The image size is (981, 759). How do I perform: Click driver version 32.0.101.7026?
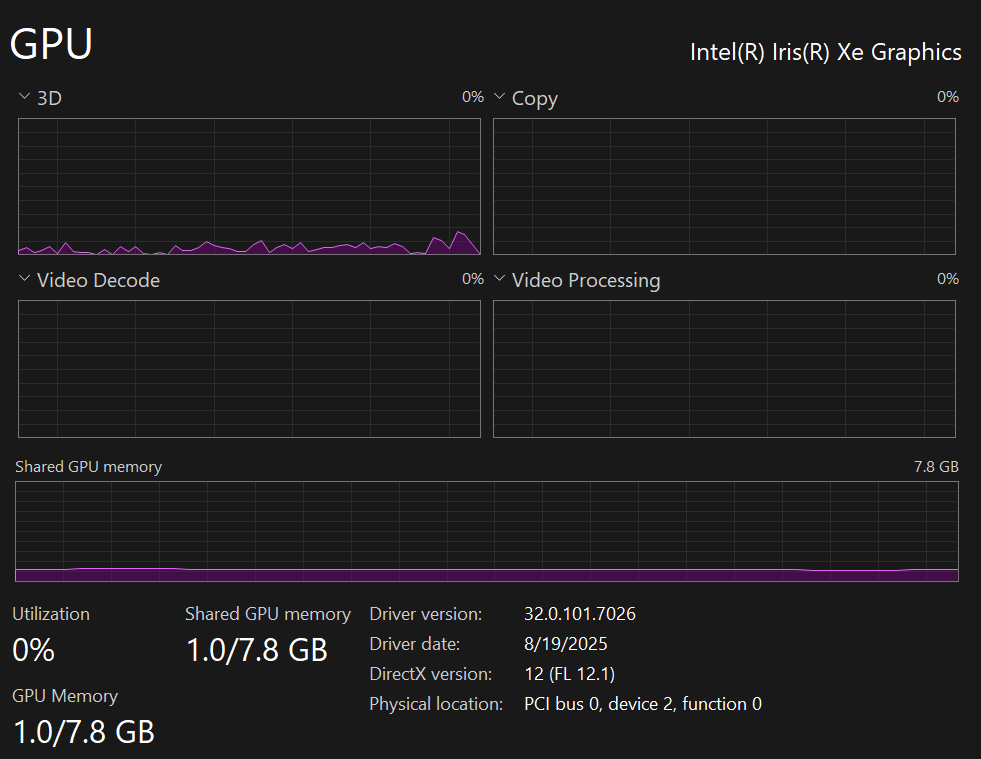click(580, 613)
